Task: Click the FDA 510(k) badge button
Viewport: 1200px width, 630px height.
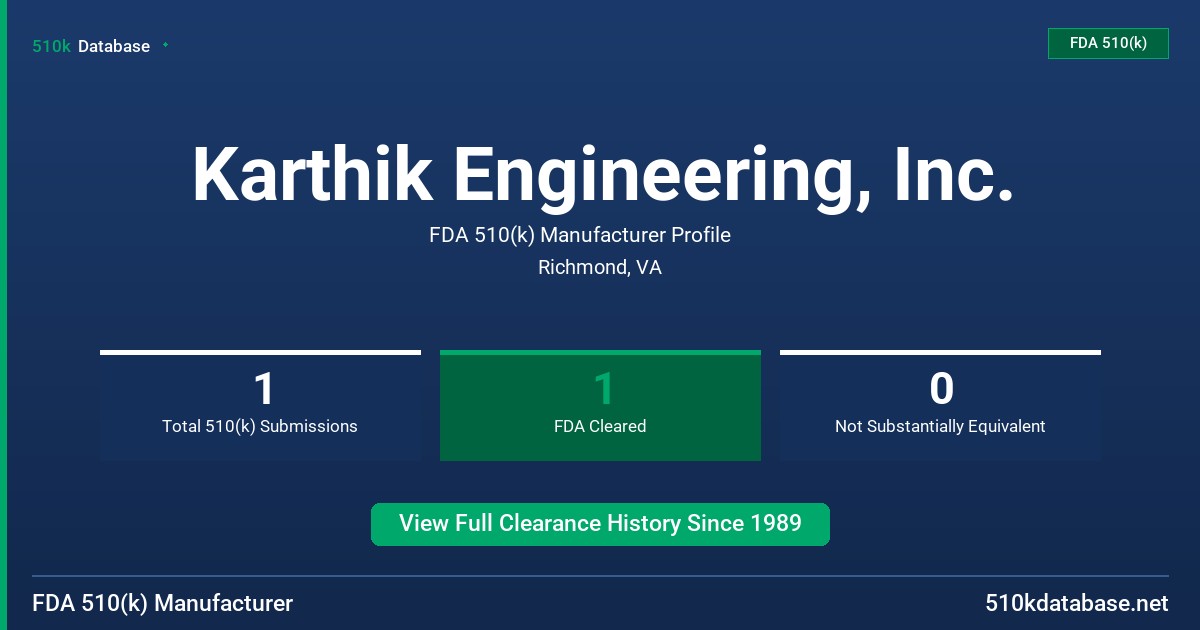Action: (1108, 43)
